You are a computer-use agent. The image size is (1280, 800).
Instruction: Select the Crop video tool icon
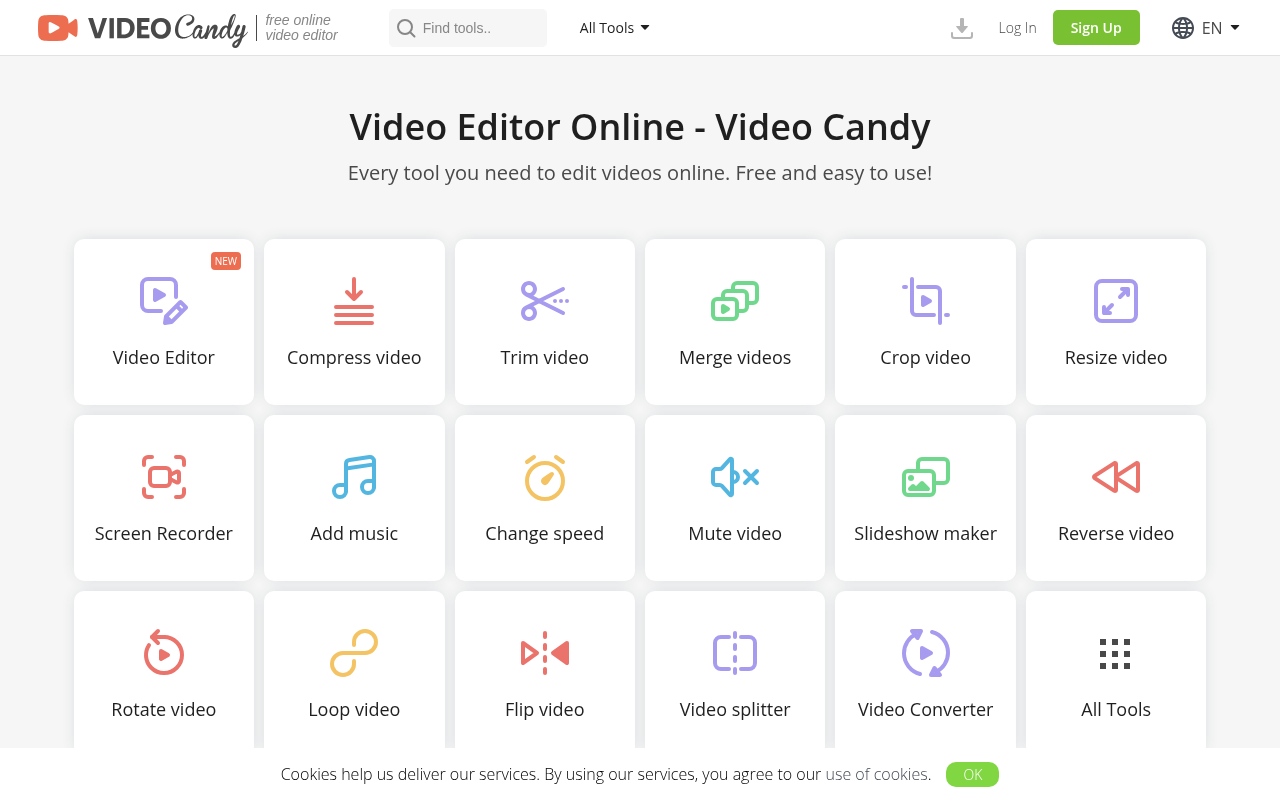coord(924,300)
